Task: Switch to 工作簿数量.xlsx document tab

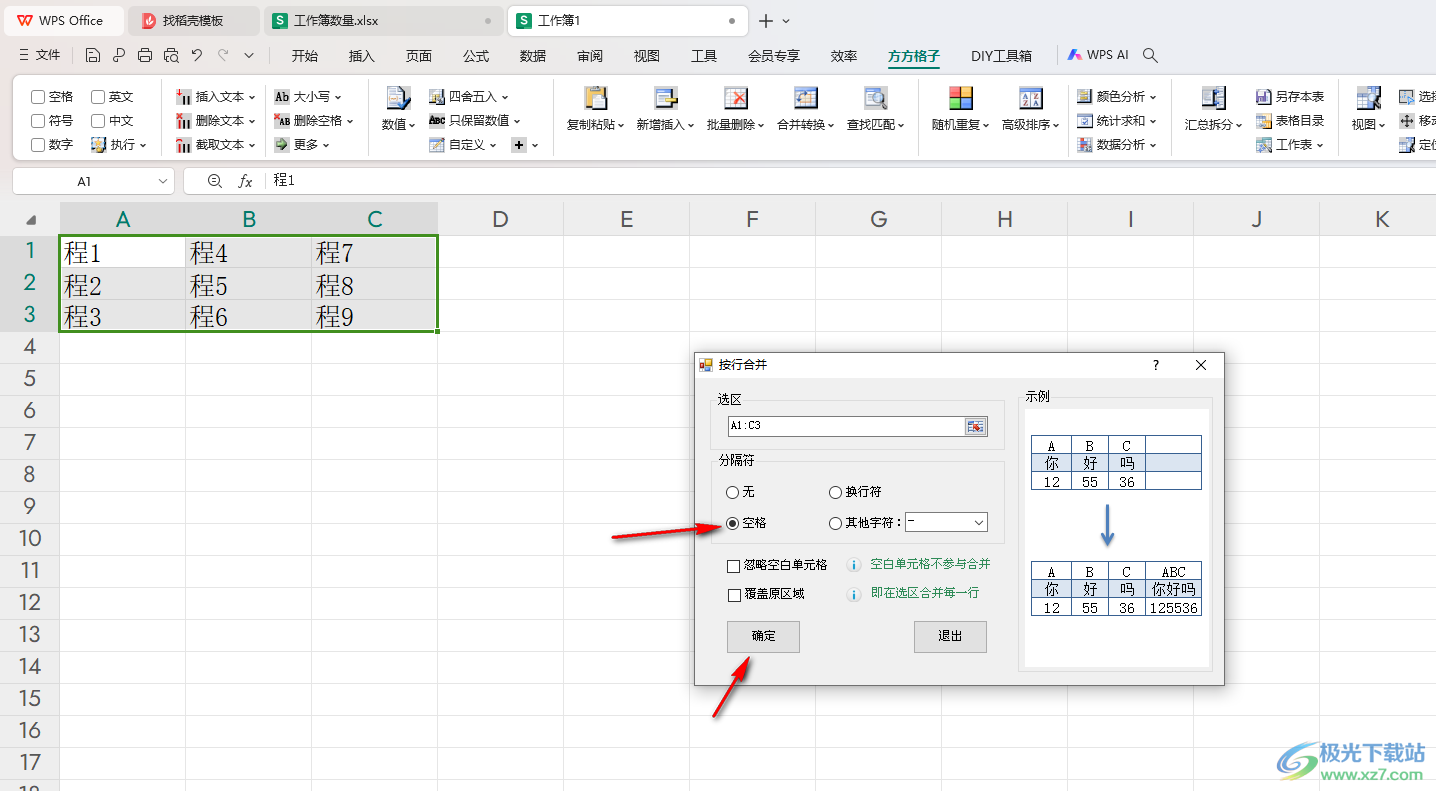Action: coord(383,21)
